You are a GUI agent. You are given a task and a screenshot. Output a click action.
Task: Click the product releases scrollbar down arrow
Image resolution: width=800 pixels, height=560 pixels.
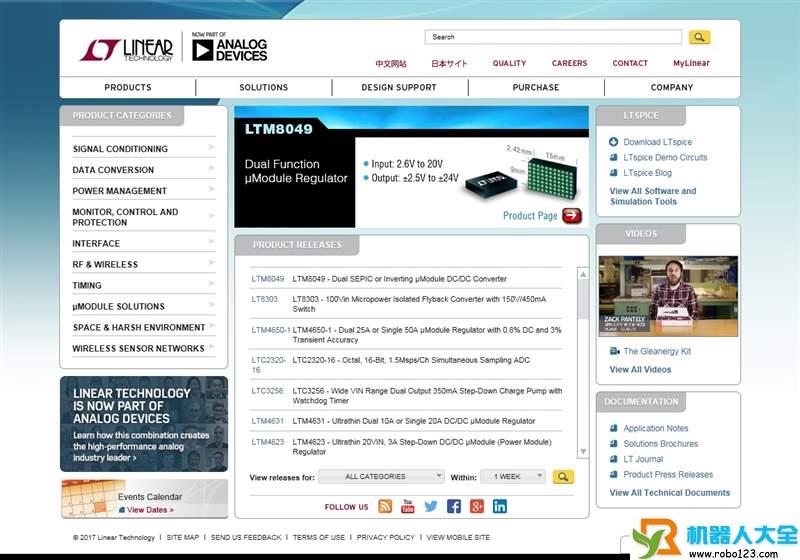click(583, 451)
